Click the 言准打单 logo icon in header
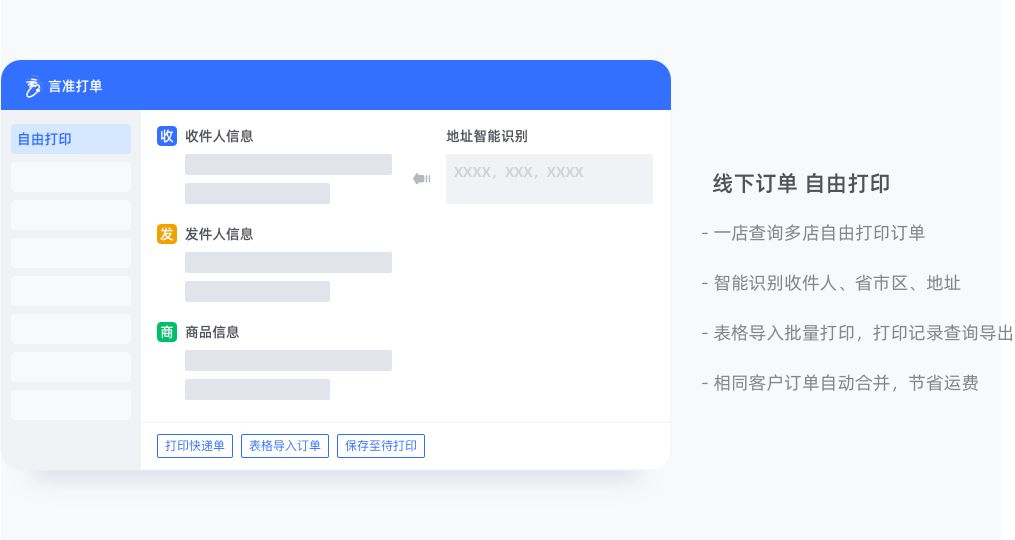The width and height of the screenshot is (1015, 540). pyautogui.click(x=32, y=87)
